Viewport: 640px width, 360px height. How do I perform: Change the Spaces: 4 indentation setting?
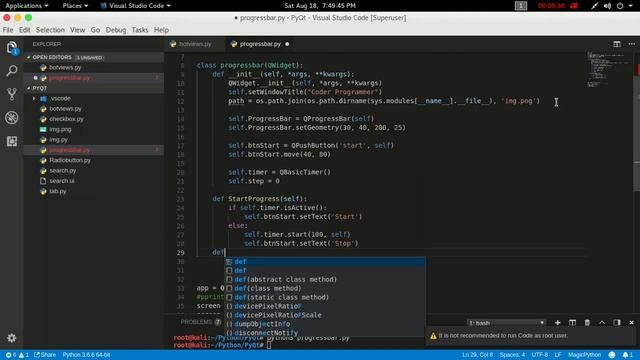tap(512, 355)
